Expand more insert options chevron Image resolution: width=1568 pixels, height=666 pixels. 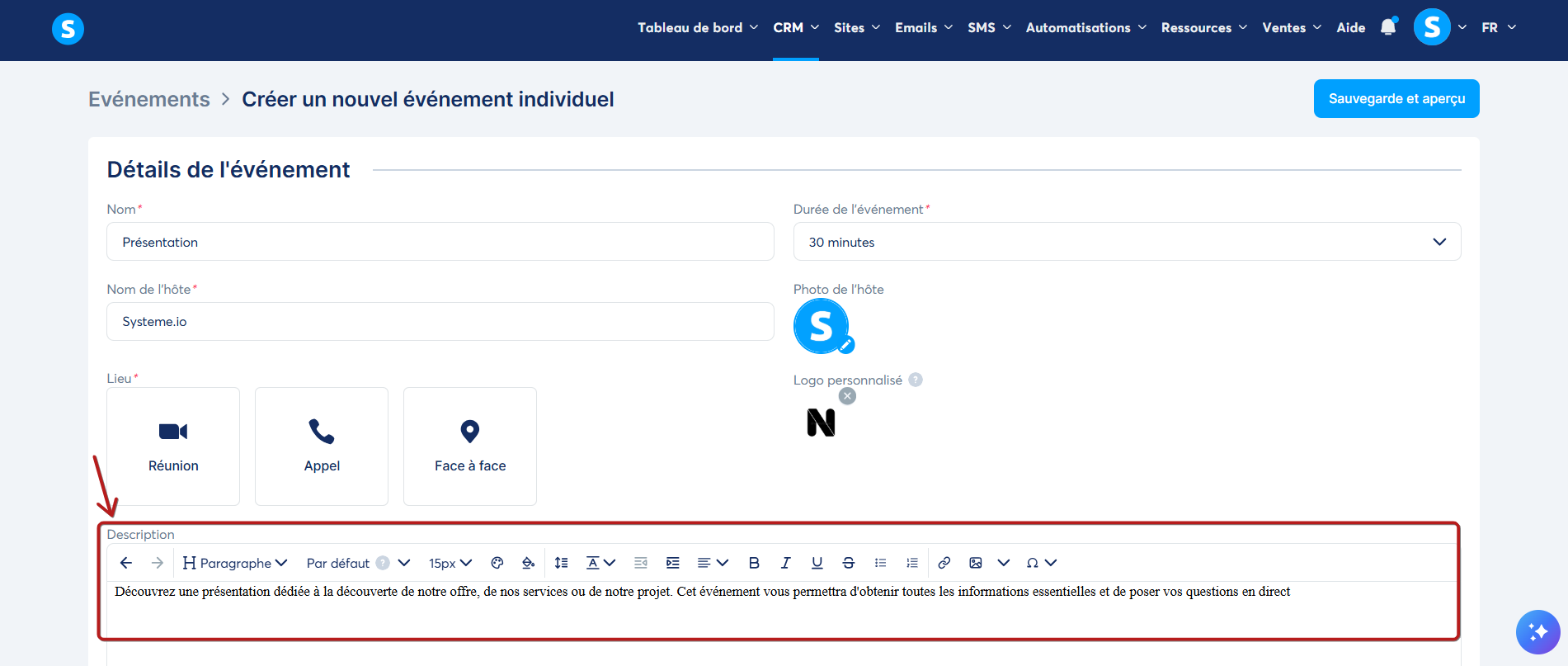(x=1003, y=563)
